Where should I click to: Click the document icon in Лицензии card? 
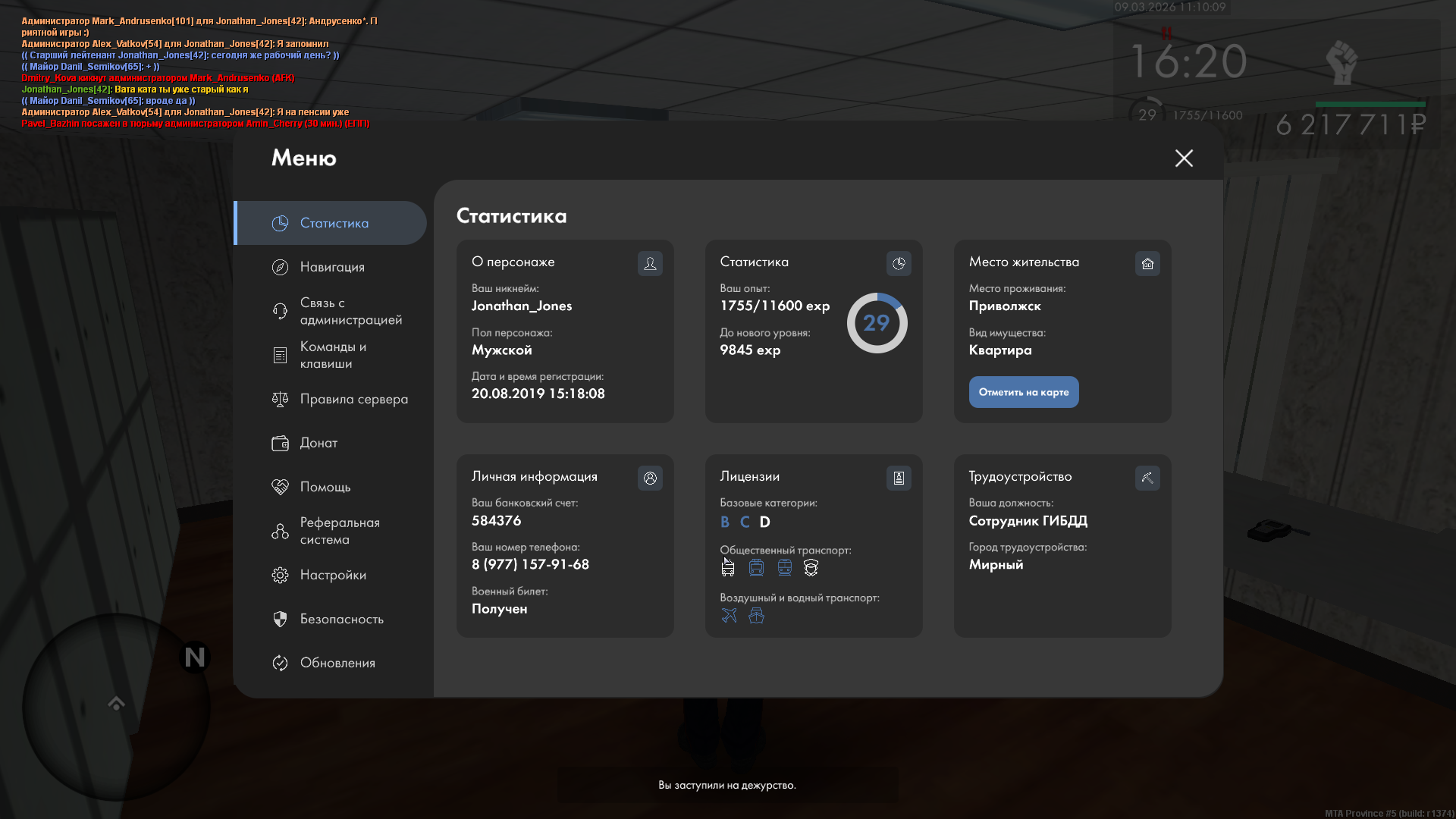(x=899, y=478)
